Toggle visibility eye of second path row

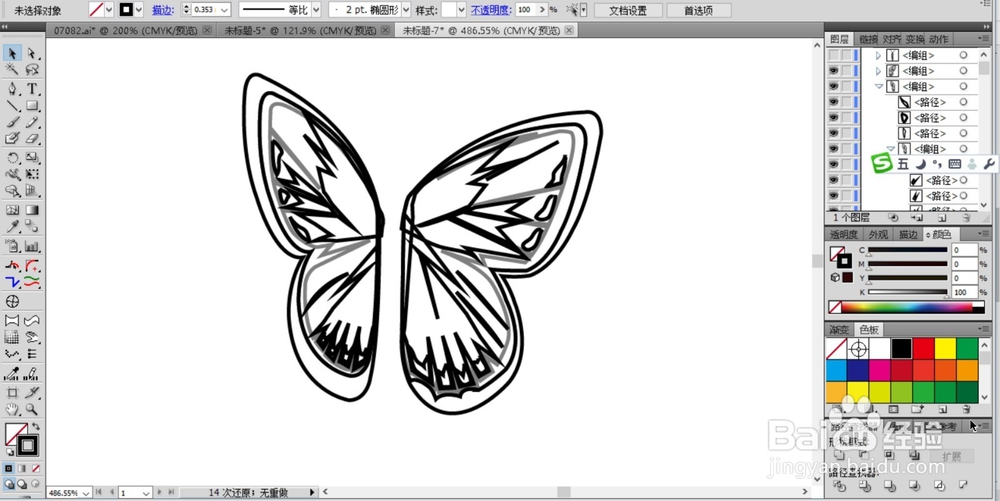pos(834,118)
